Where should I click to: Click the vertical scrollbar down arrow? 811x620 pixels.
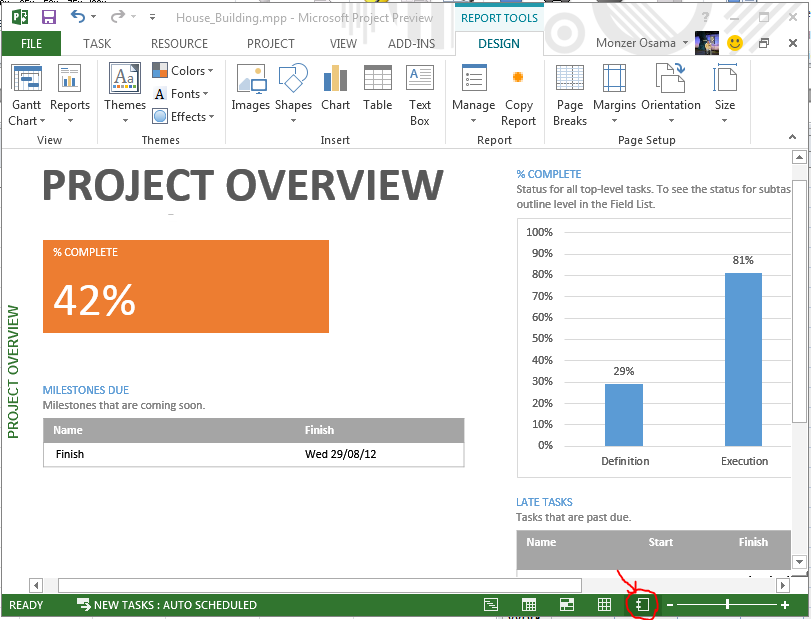tap(798, 563)
